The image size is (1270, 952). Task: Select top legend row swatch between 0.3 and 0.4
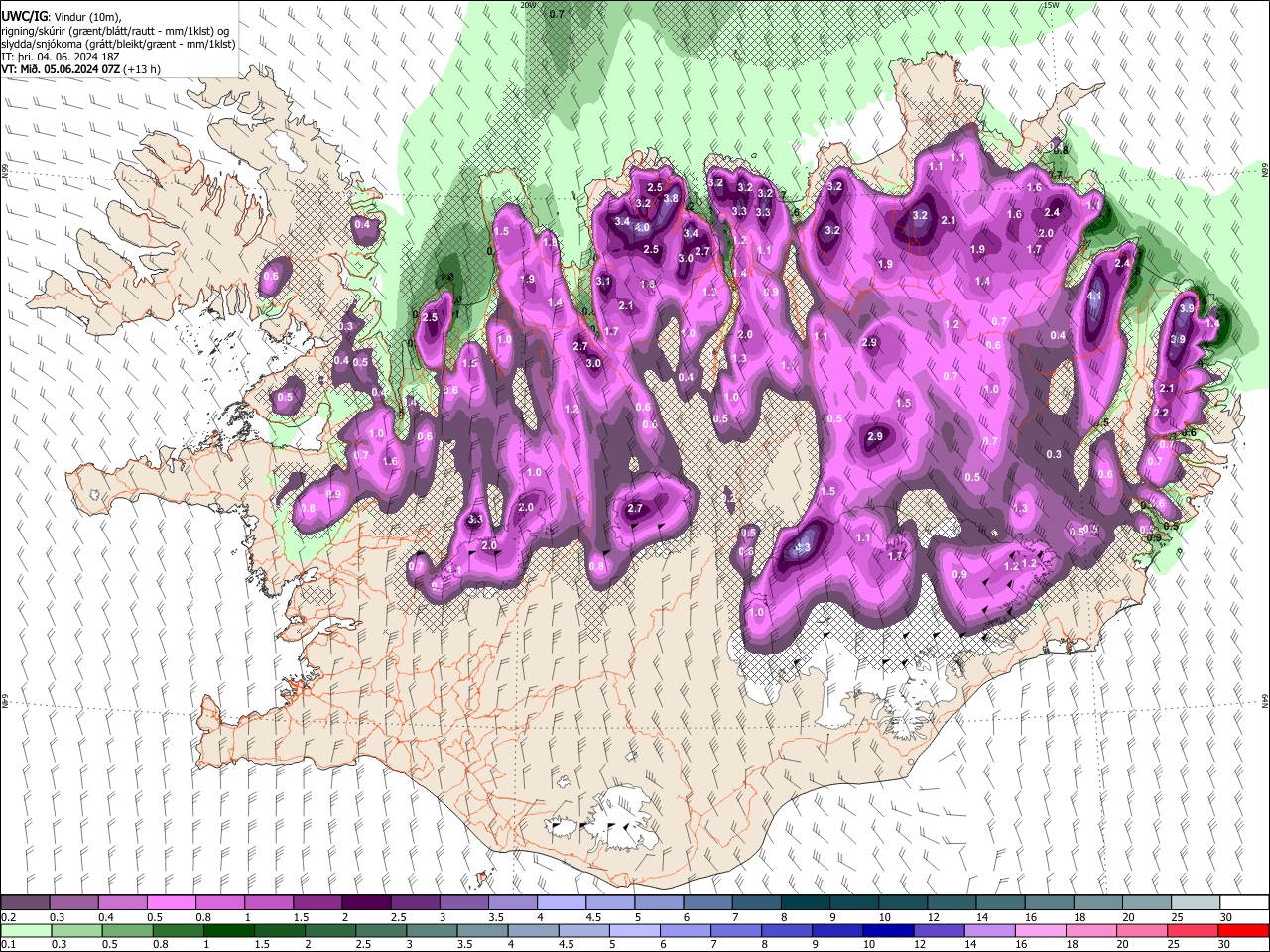point(74,903)
